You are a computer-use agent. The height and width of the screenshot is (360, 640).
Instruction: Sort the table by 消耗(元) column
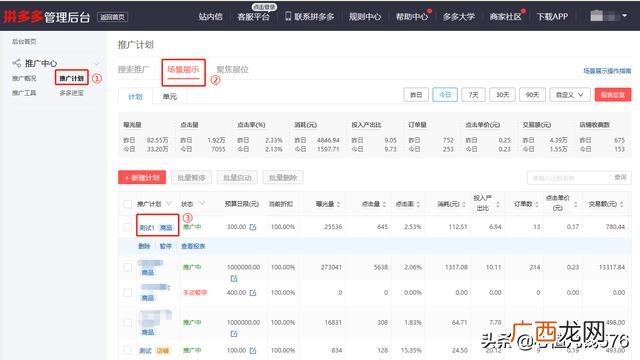pyautogui.click(x=464, y=204)
